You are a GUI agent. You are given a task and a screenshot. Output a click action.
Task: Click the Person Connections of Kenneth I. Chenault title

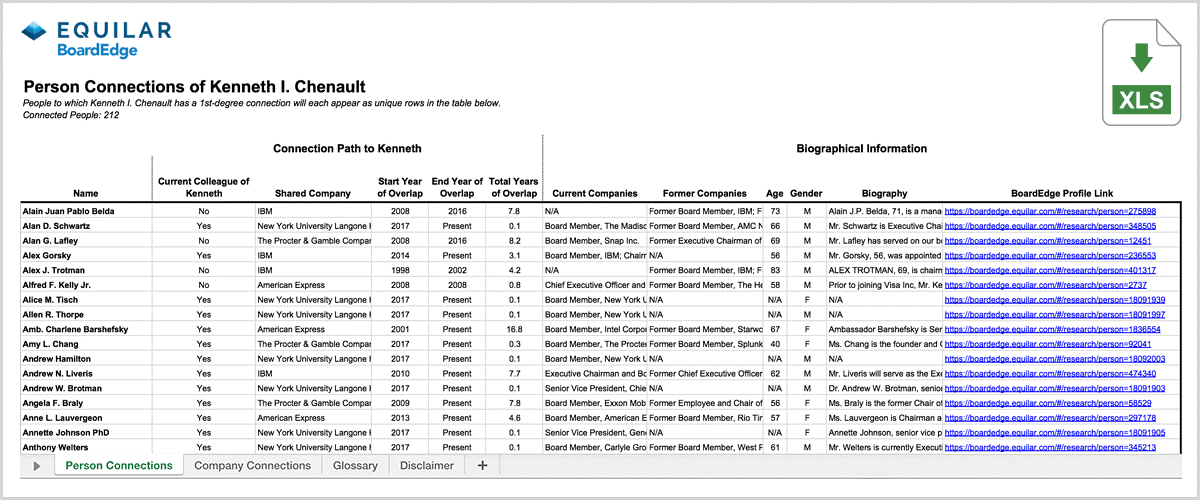(x=194, y=87)
